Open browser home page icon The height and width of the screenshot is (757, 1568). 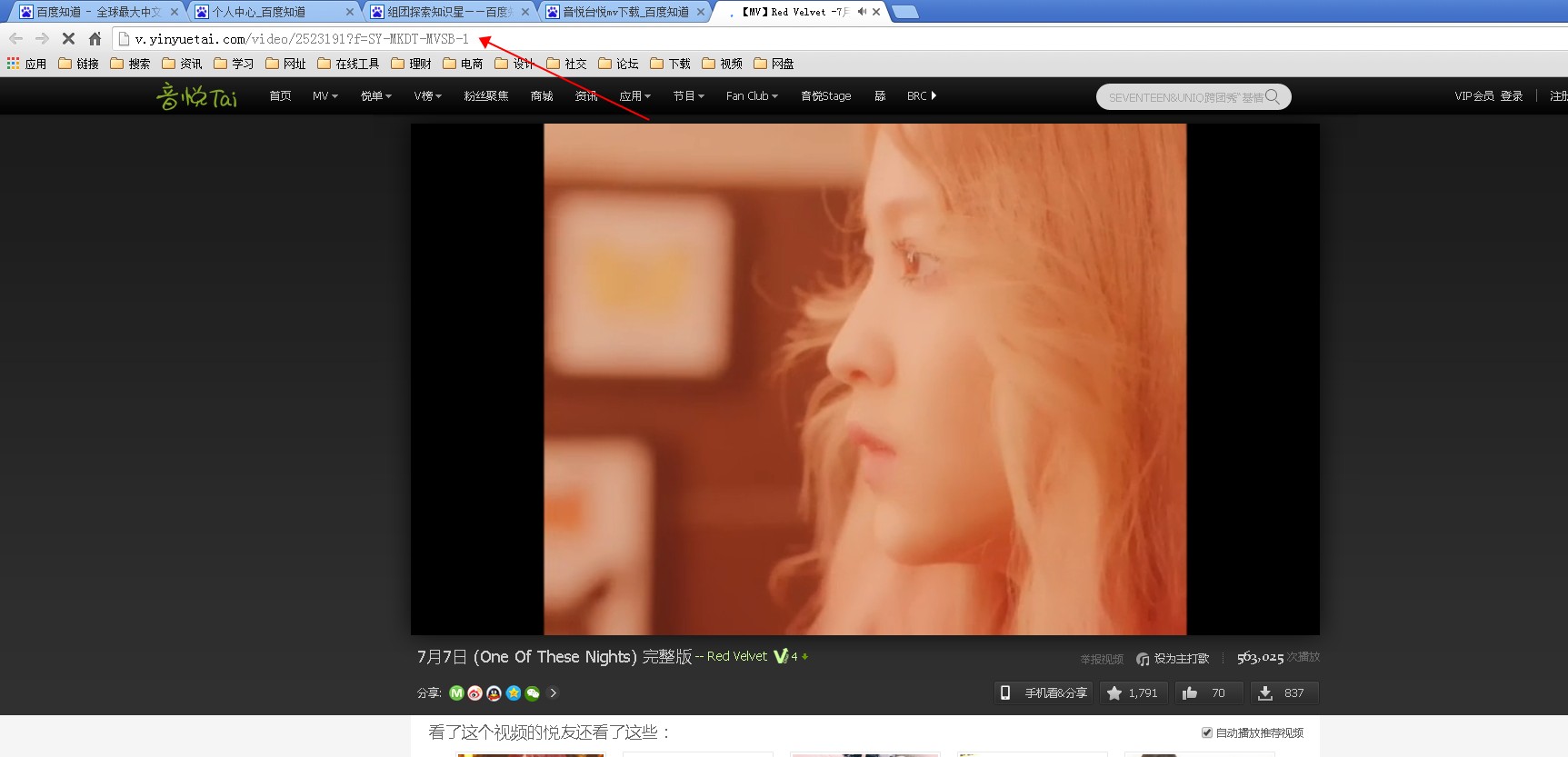click(x=95, y=39)
